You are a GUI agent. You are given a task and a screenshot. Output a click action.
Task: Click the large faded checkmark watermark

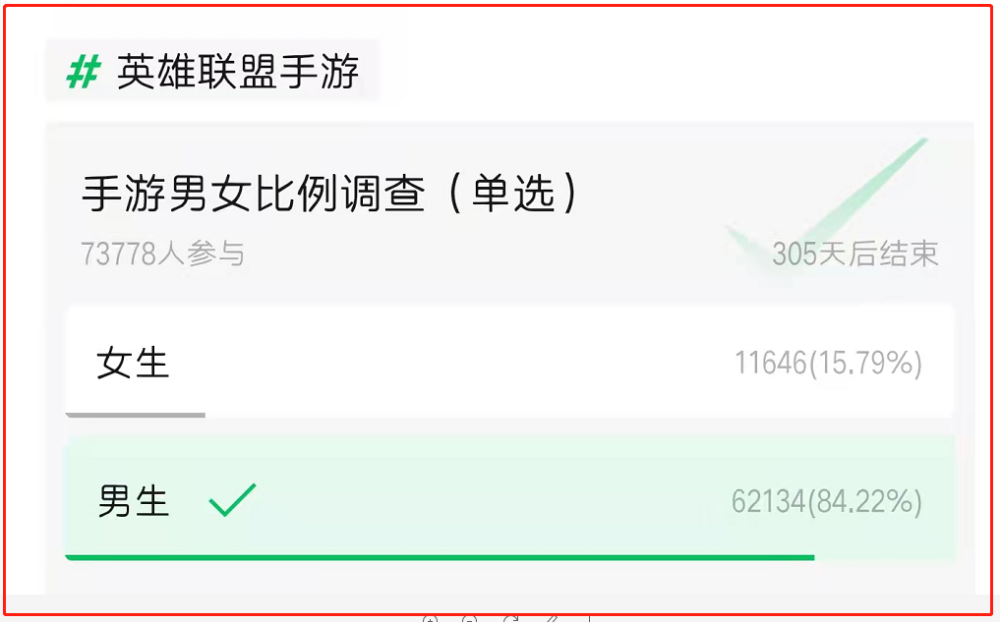[829, 204]
